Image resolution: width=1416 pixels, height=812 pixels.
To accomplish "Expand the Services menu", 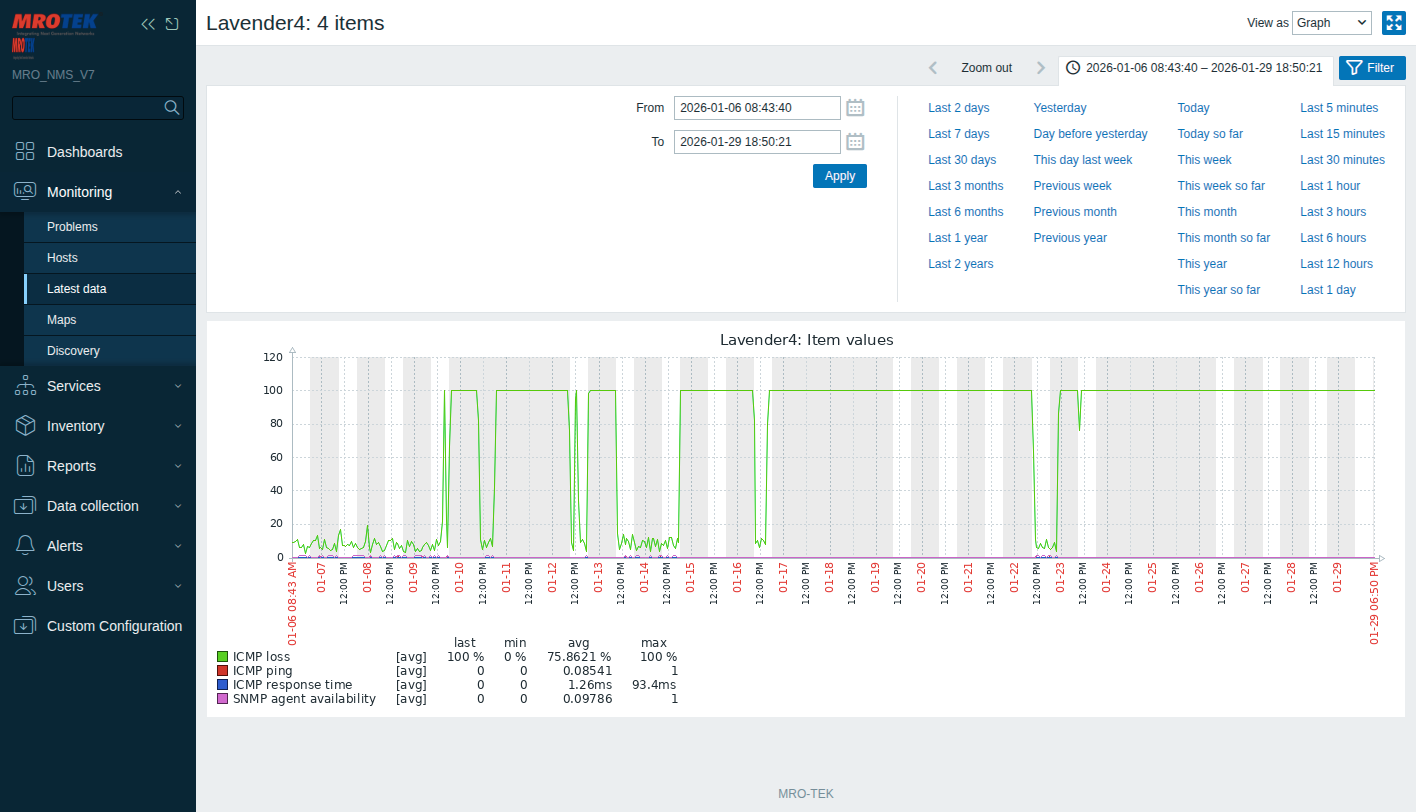I will [98, 386].
